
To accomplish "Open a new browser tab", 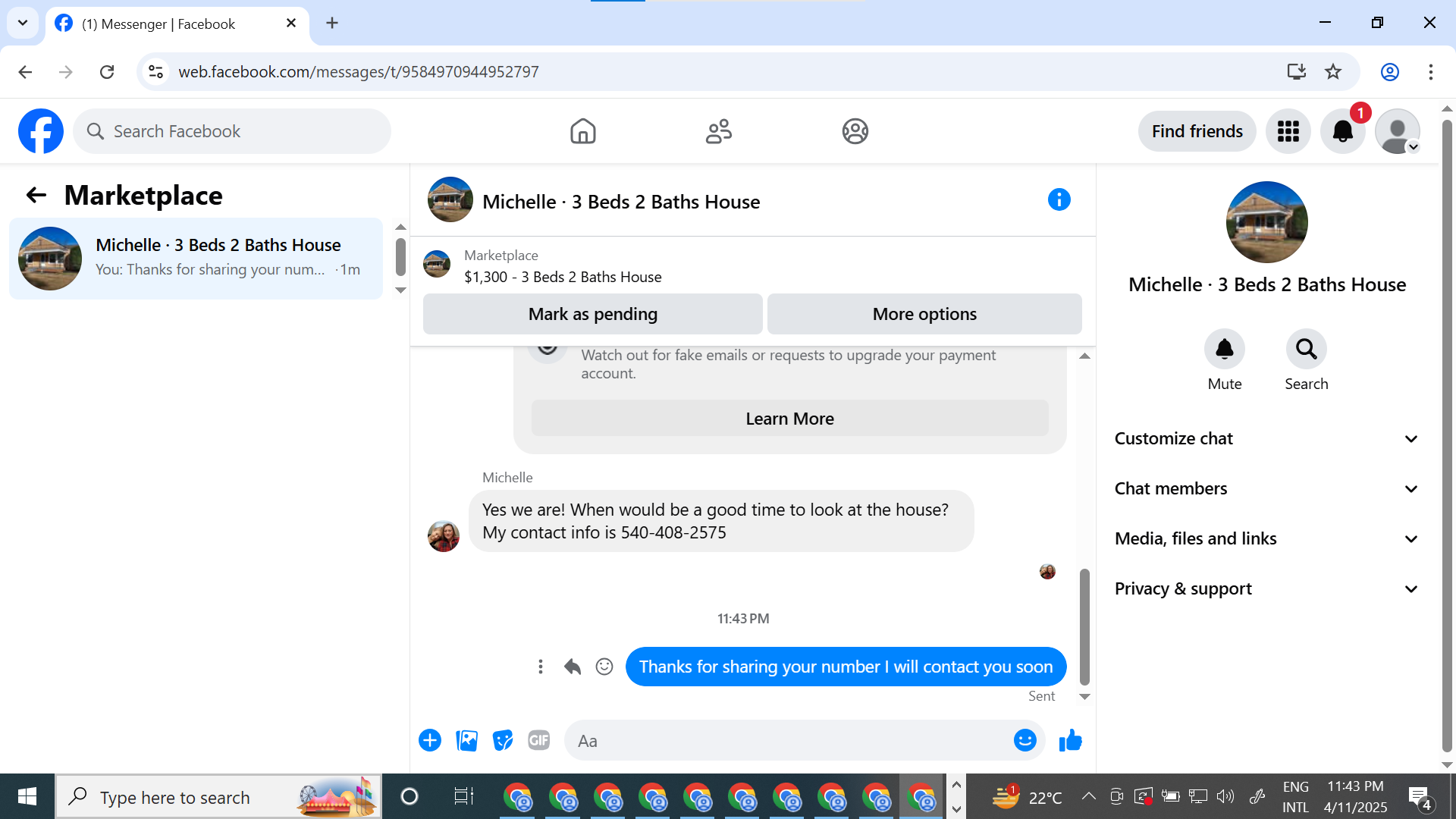I will point(332,23).
